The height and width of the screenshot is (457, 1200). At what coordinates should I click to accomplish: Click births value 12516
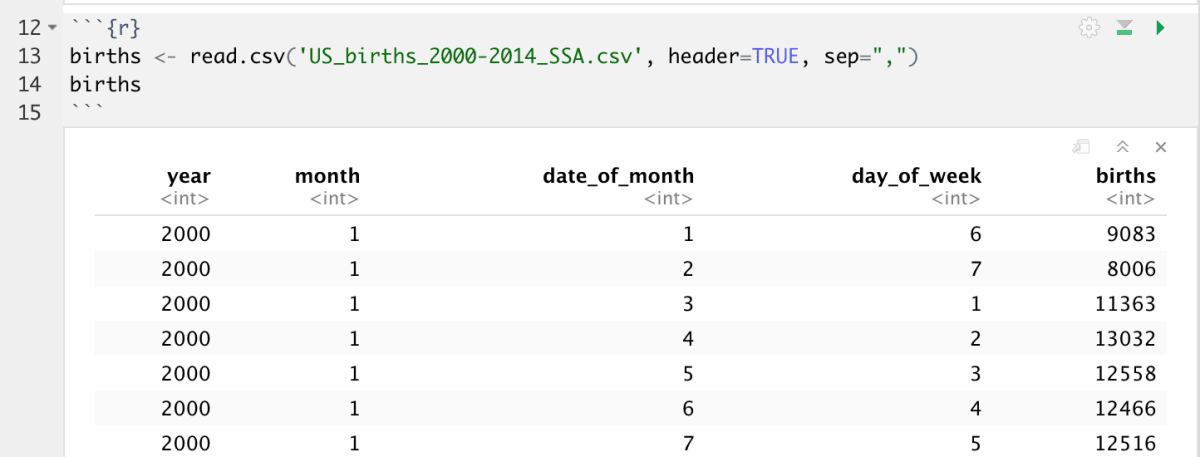(1126, 443)
